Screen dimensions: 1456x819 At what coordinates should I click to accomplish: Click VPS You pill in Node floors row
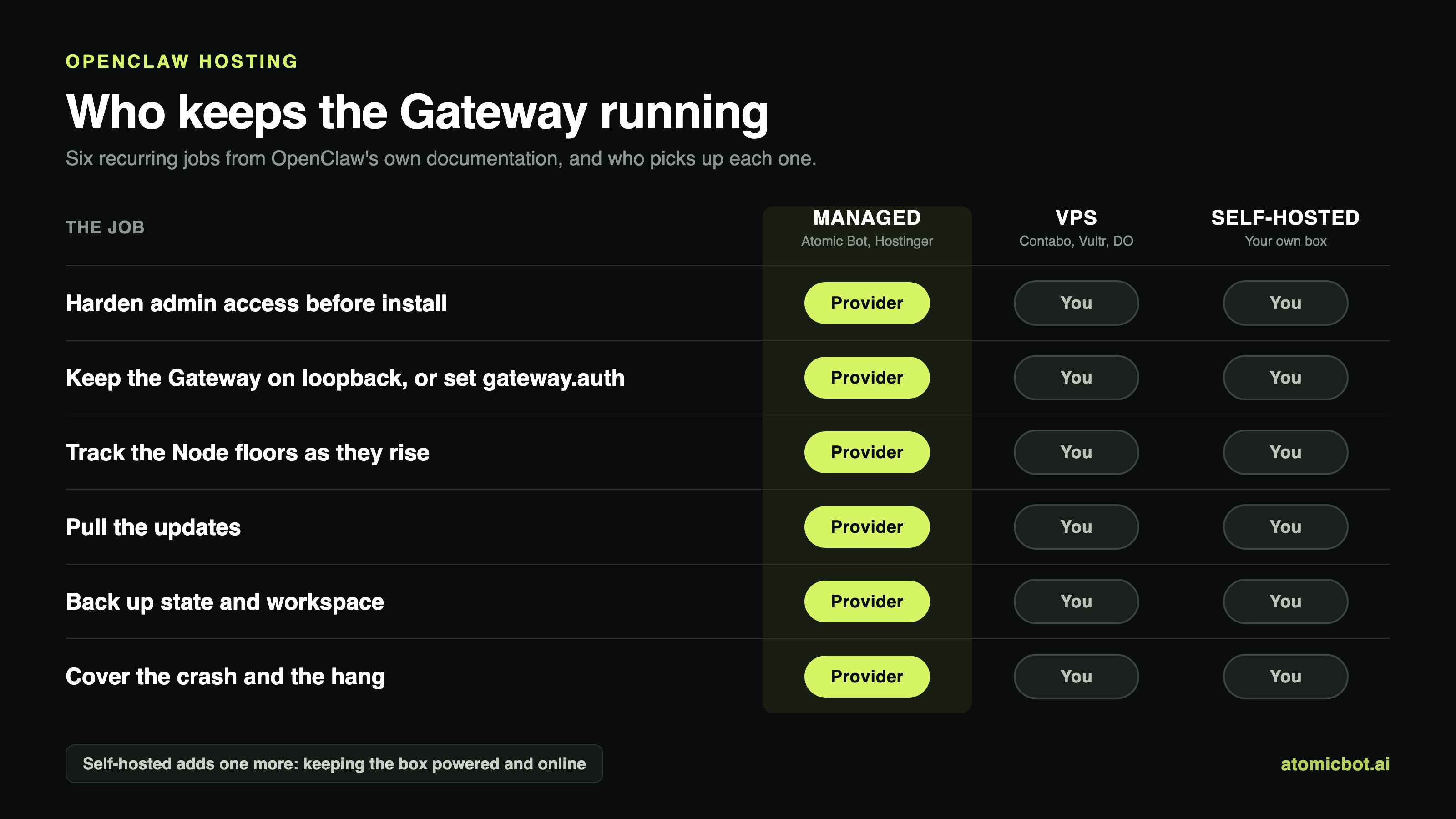1076,452
